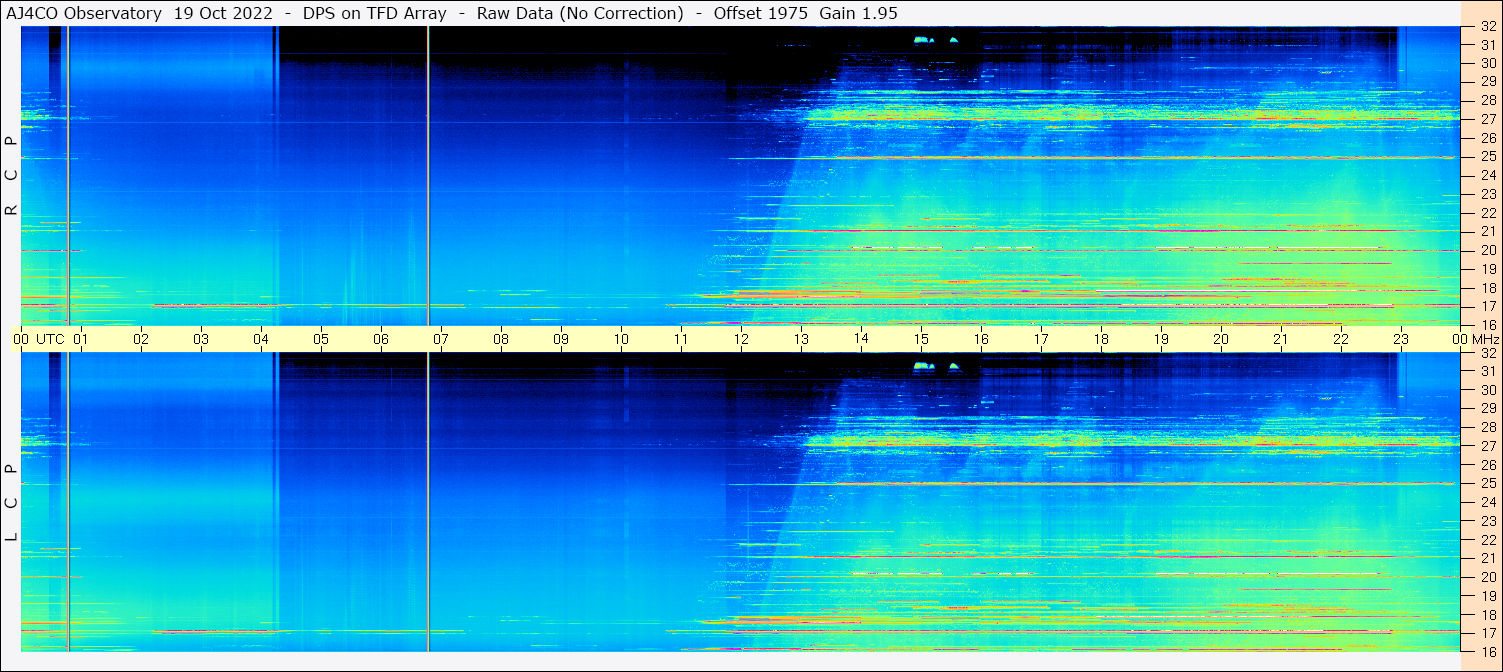Click the 01 hour label on time axis

pyautogui.click(x=80, y=339)
